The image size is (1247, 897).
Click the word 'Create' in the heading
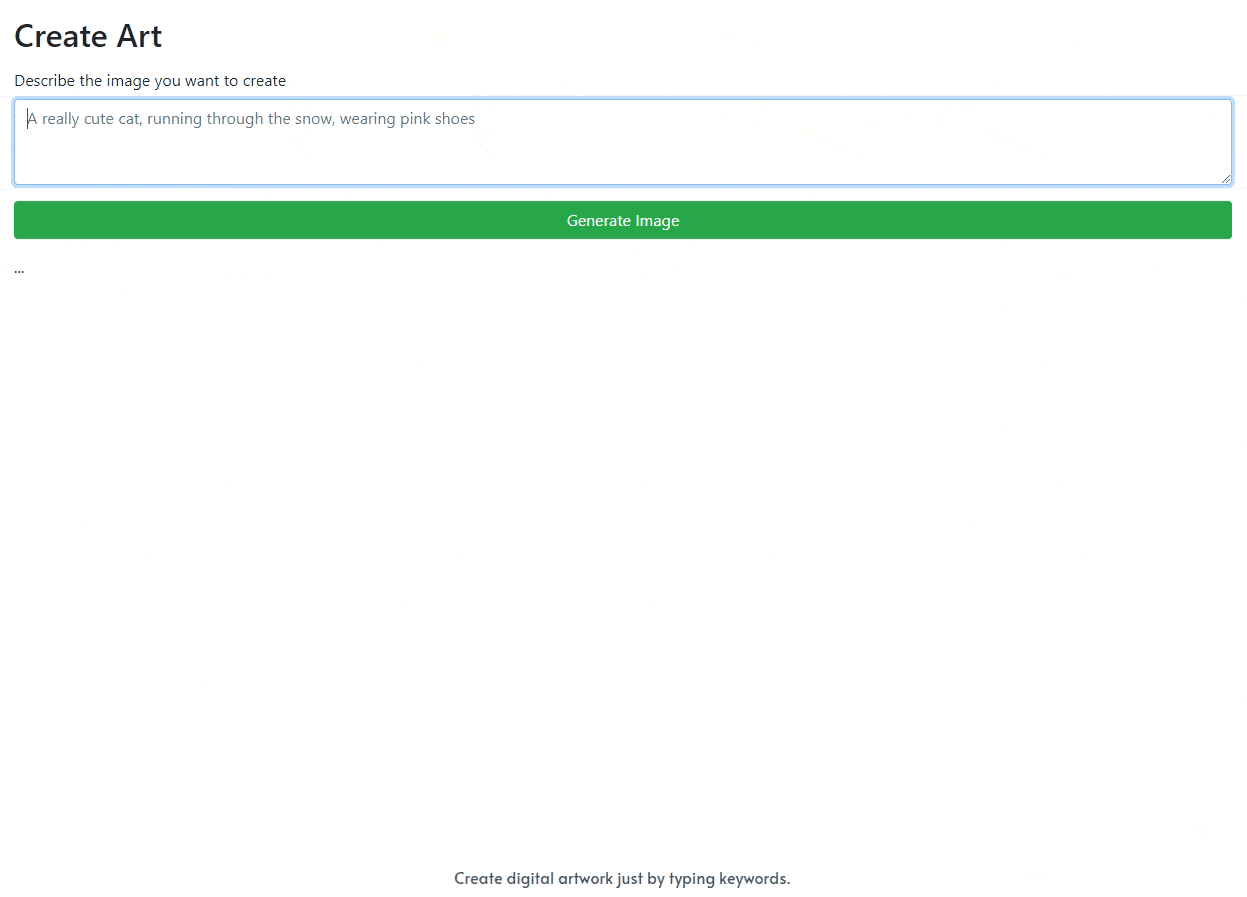click(x=60, y=36)
